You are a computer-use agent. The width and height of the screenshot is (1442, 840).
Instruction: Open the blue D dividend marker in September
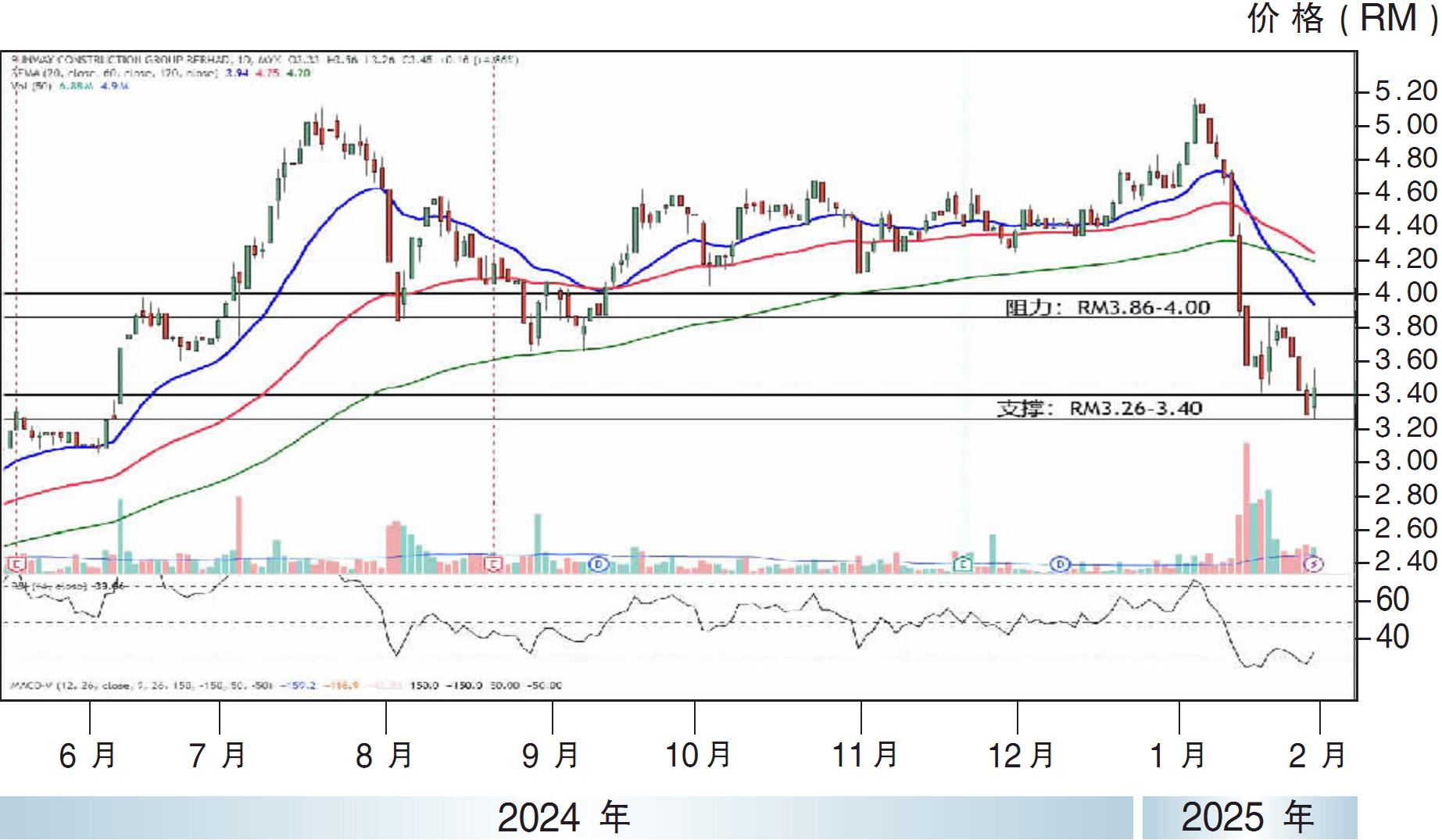point(599,563)
